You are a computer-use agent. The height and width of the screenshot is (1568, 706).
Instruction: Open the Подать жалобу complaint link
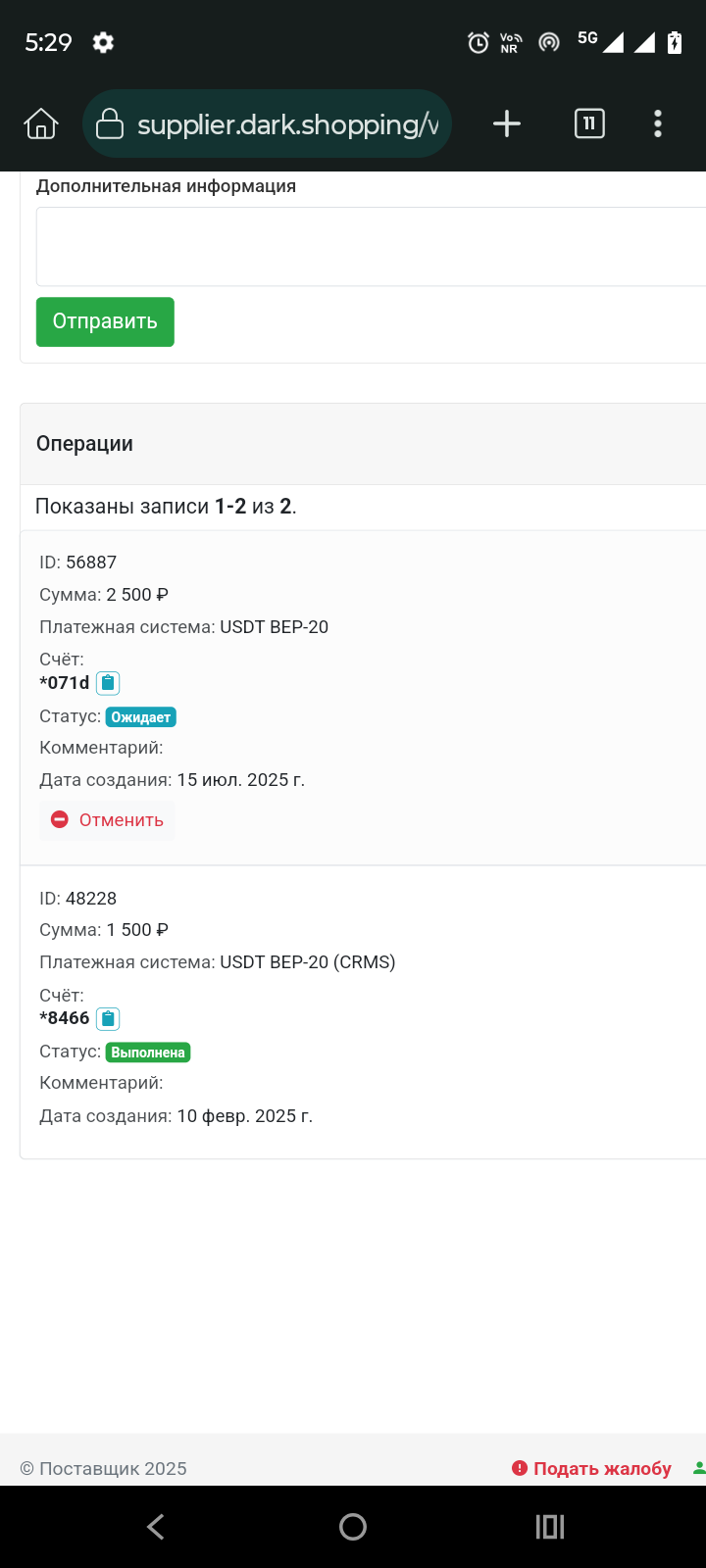click(592, 1468)
